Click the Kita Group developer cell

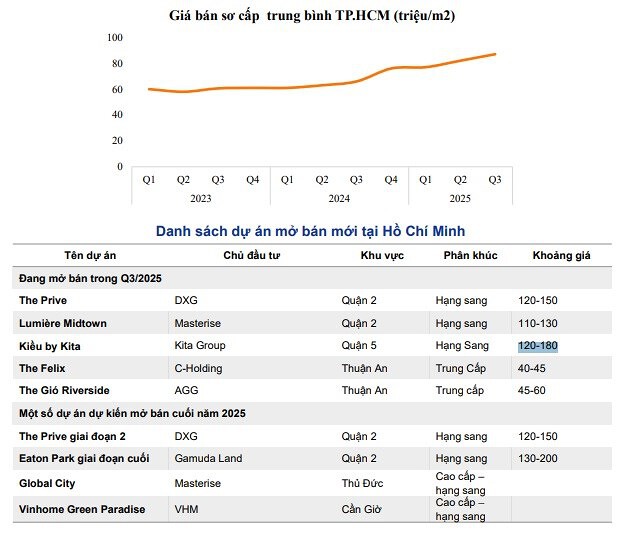coord(200,345)
